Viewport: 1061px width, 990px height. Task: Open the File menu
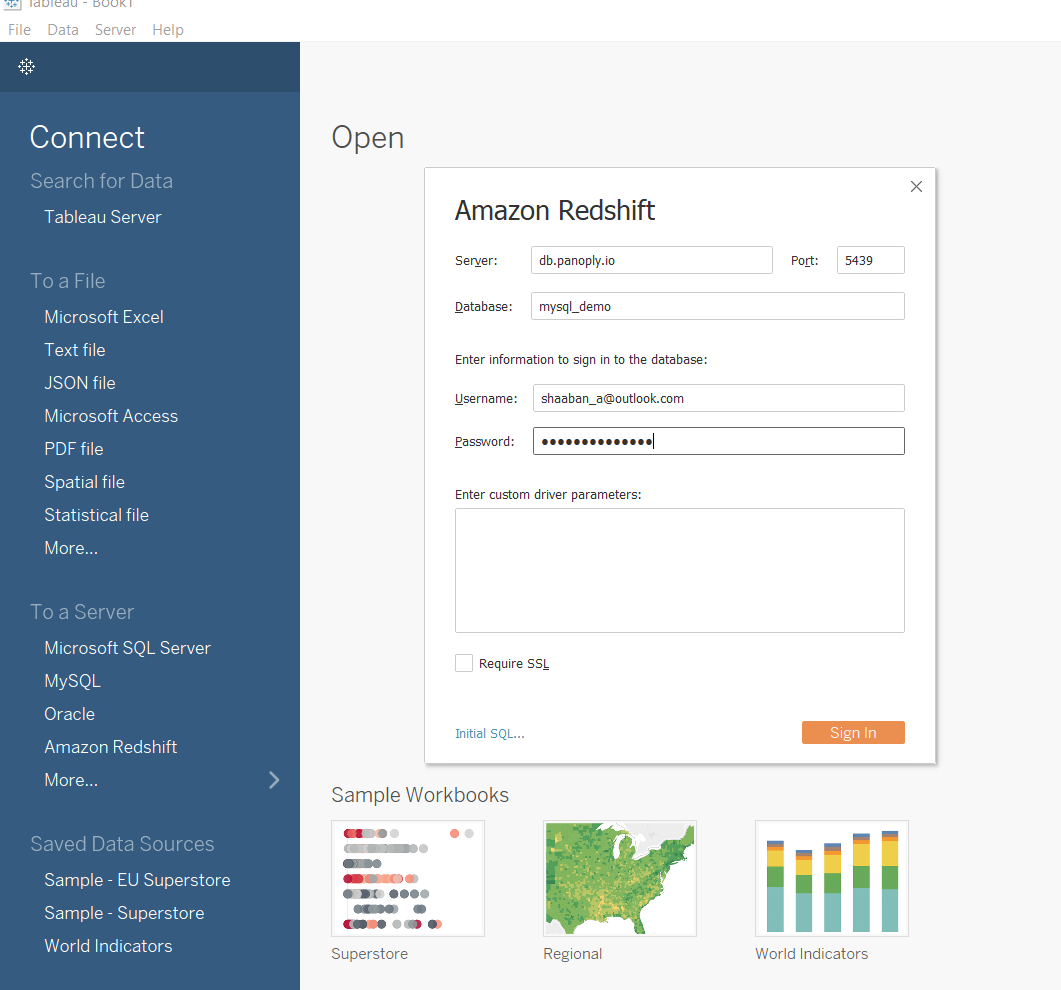click(x=19, y=30)
